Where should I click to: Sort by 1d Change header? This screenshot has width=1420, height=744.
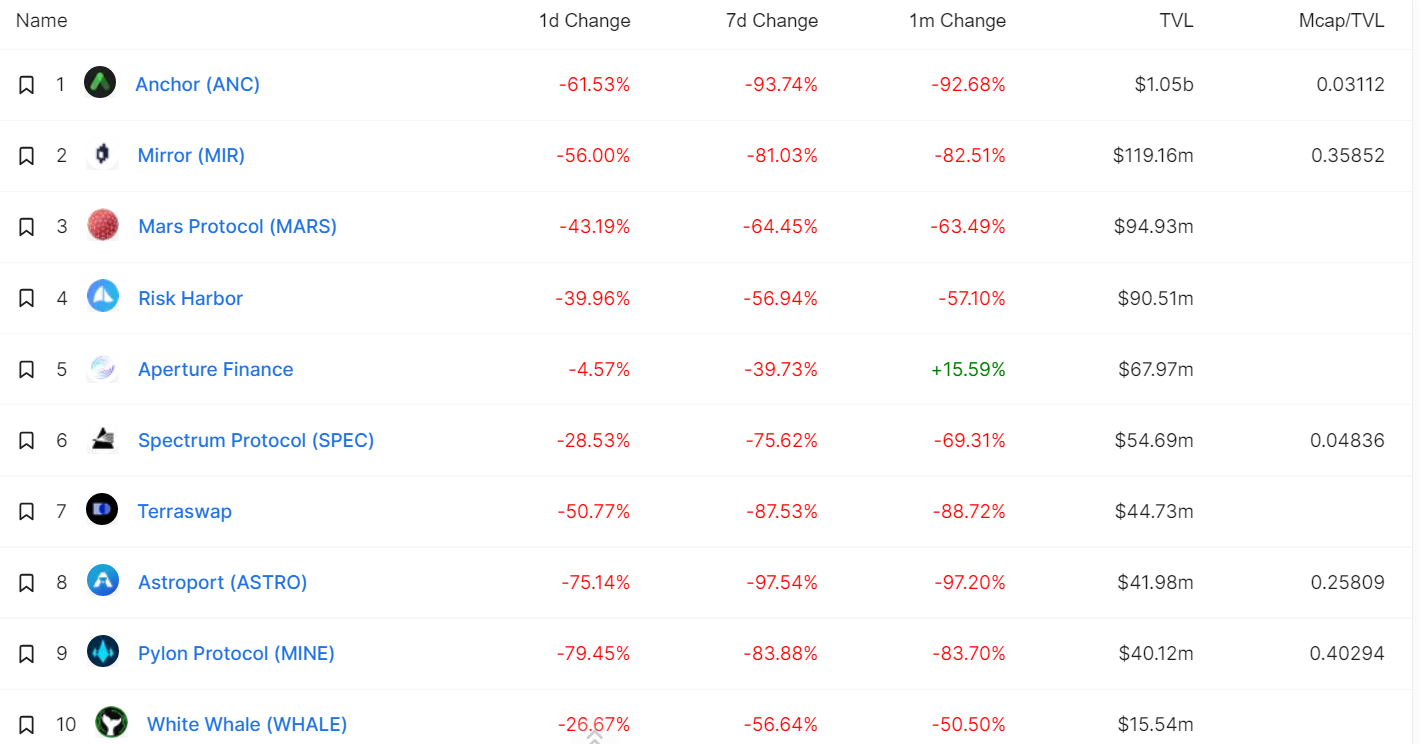click(584, 21)
